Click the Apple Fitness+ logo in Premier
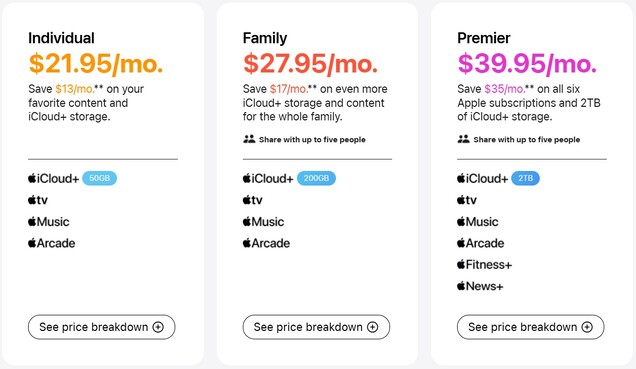636x369 pixels. point(484,265)
